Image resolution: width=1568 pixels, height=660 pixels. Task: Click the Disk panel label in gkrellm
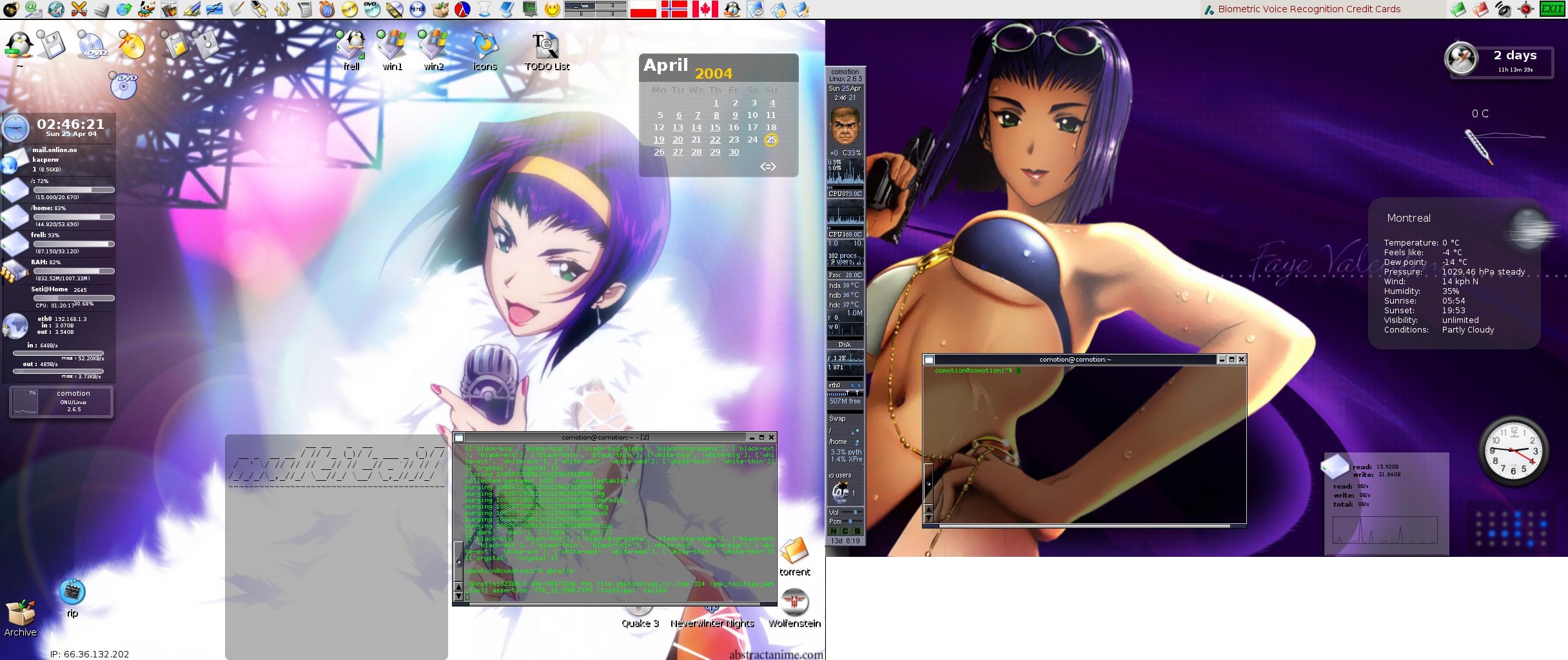845,345
